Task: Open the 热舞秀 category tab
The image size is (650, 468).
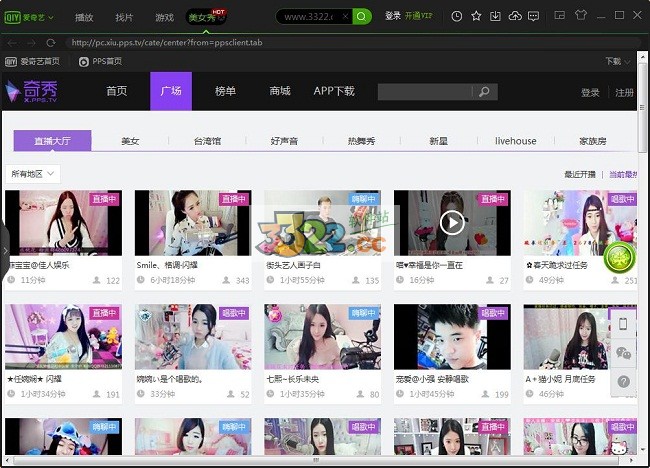Action: click(364, 141)
